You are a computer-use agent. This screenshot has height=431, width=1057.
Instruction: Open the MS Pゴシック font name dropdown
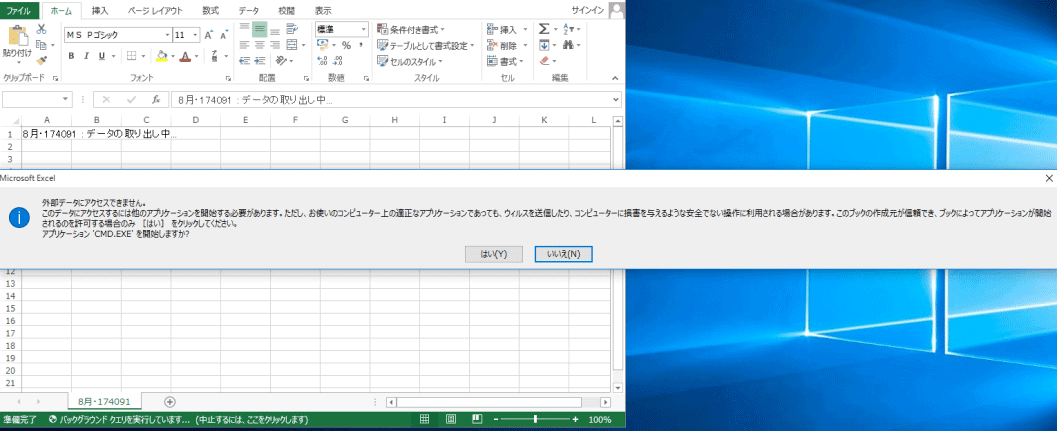coord(166,34)
